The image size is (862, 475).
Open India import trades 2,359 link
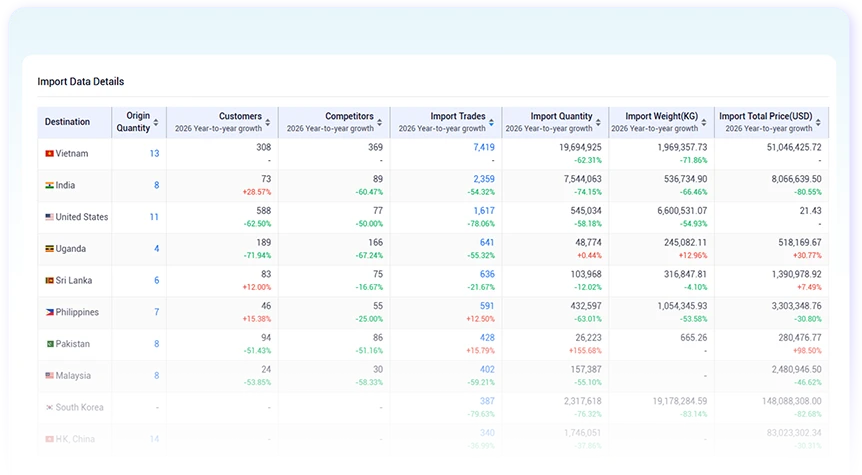click(484, 179)
